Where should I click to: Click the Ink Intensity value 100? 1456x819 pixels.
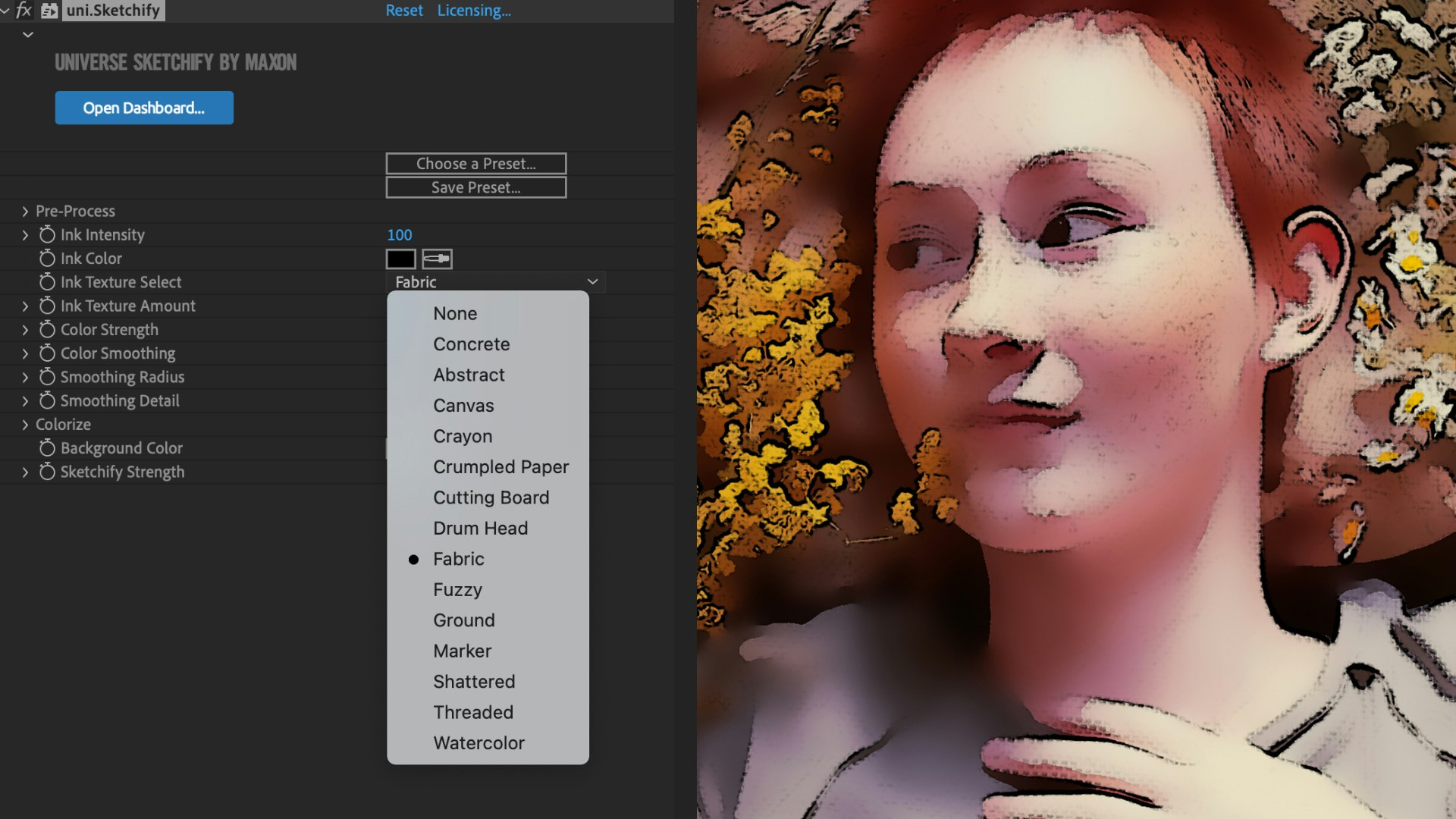400,235
